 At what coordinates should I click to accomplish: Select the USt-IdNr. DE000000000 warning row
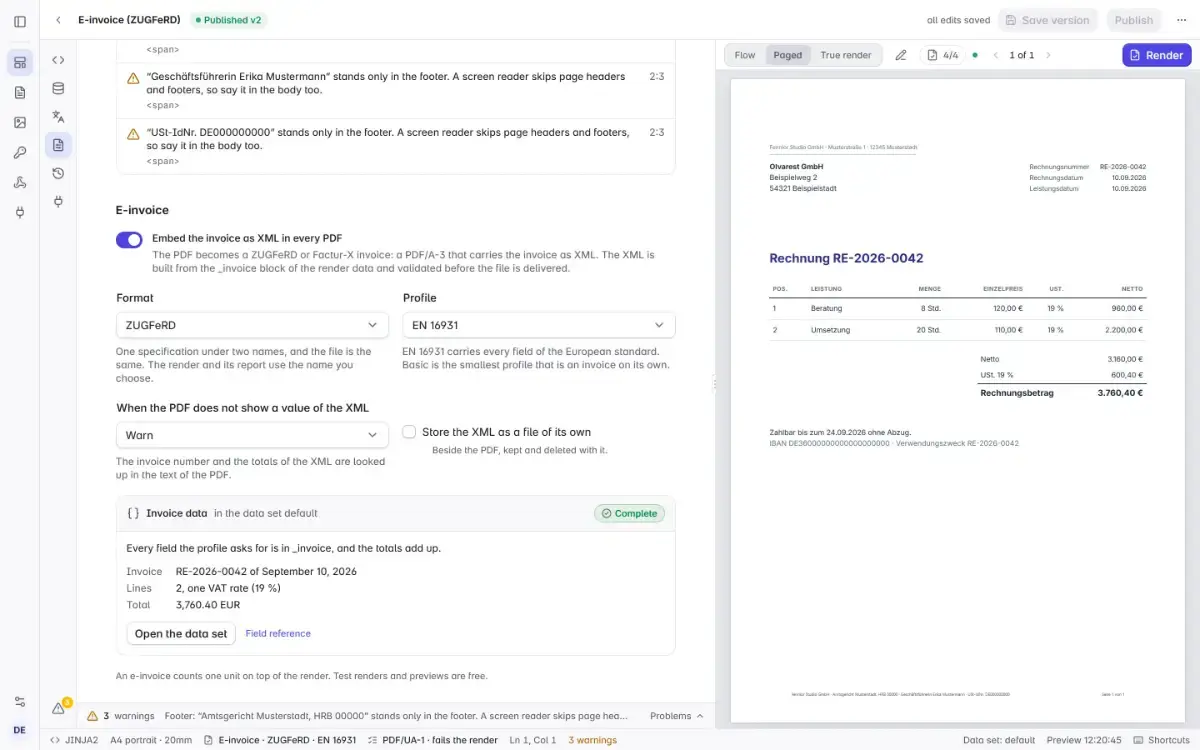[x=396, y=146]
